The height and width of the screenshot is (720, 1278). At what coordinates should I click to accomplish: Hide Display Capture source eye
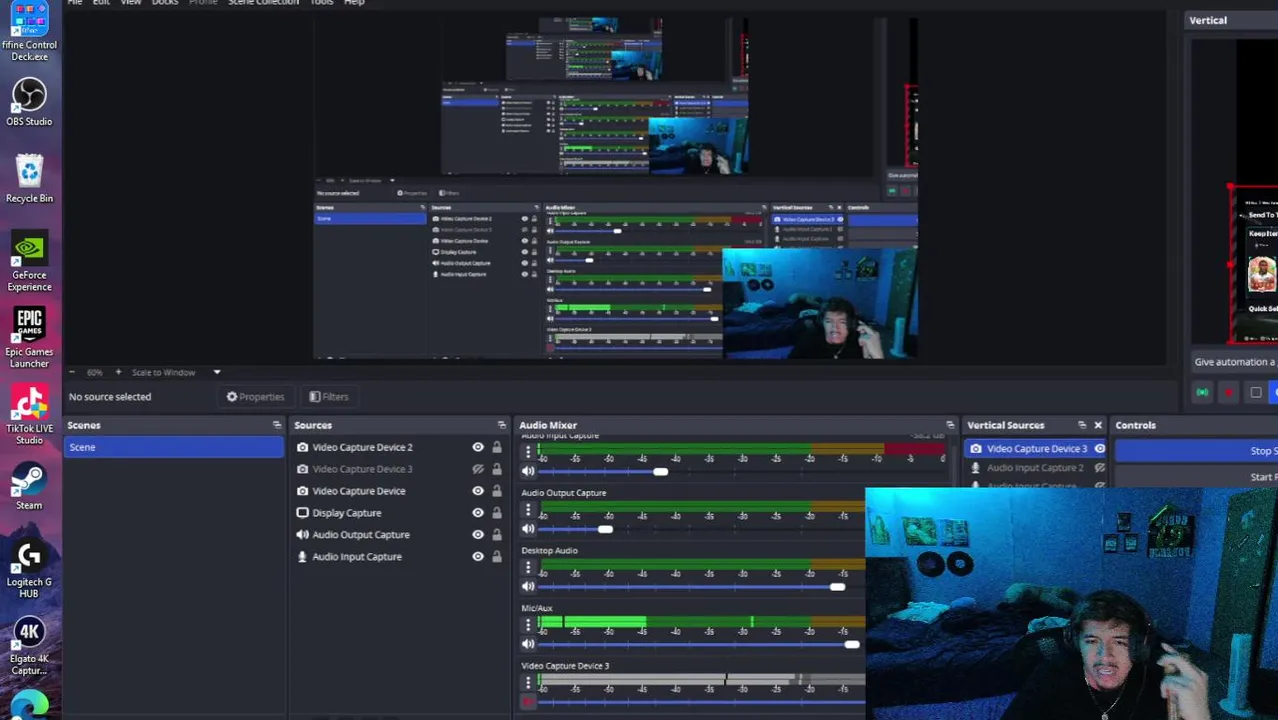coord(478,513)
